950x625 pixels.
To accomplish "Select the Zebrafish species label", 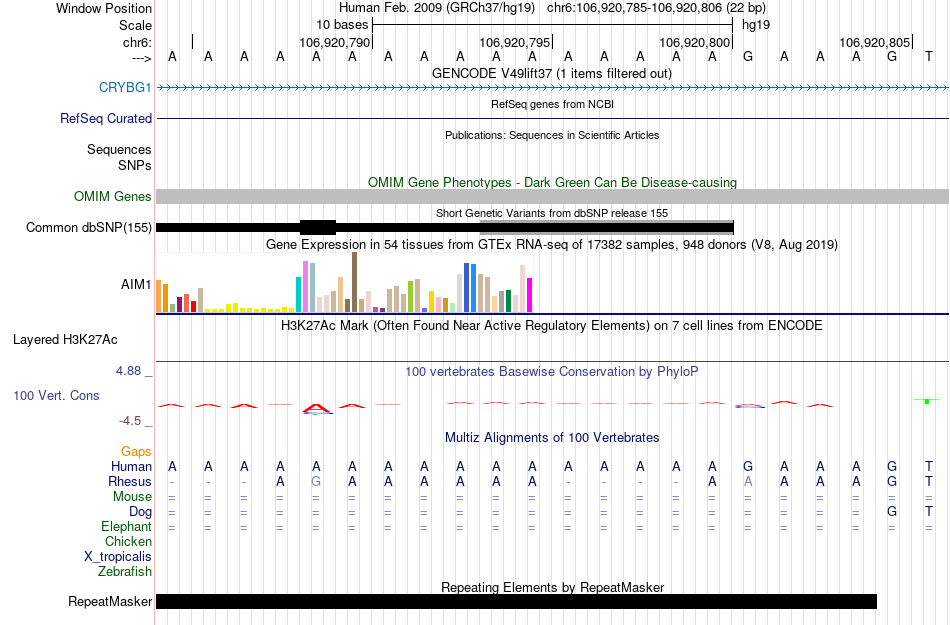I will 125,571.
